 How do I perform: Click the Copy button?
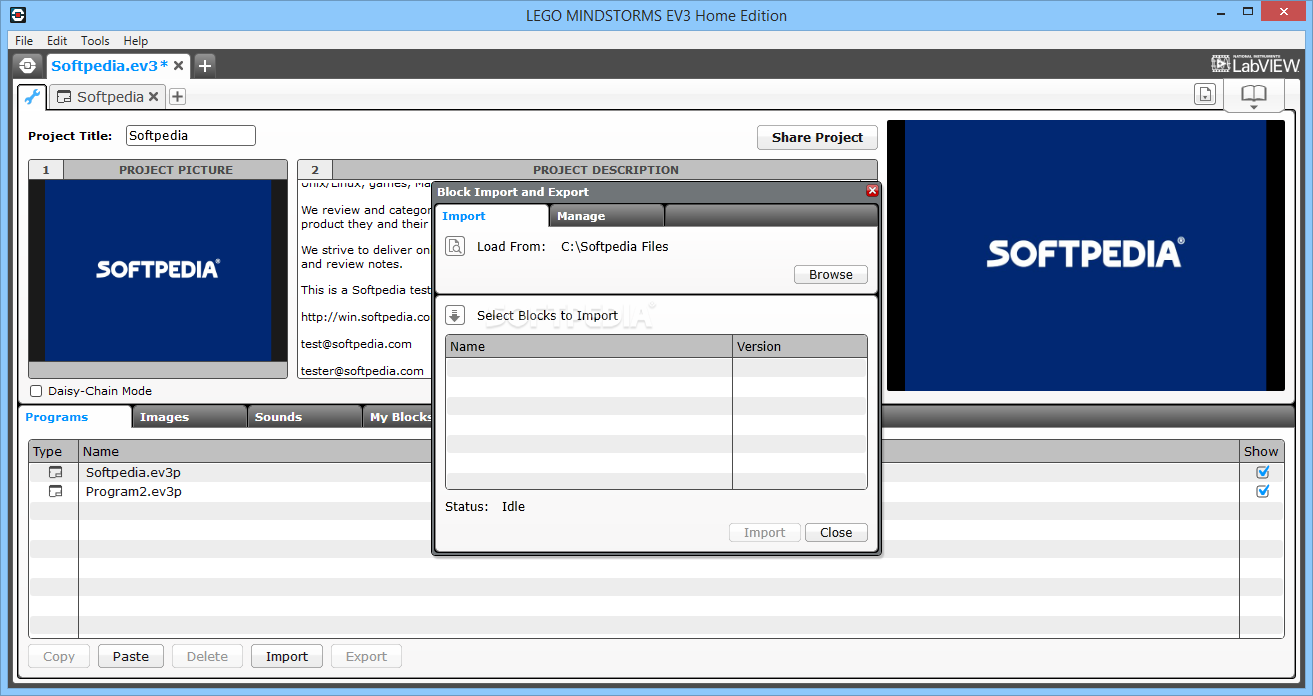(59, 657)
